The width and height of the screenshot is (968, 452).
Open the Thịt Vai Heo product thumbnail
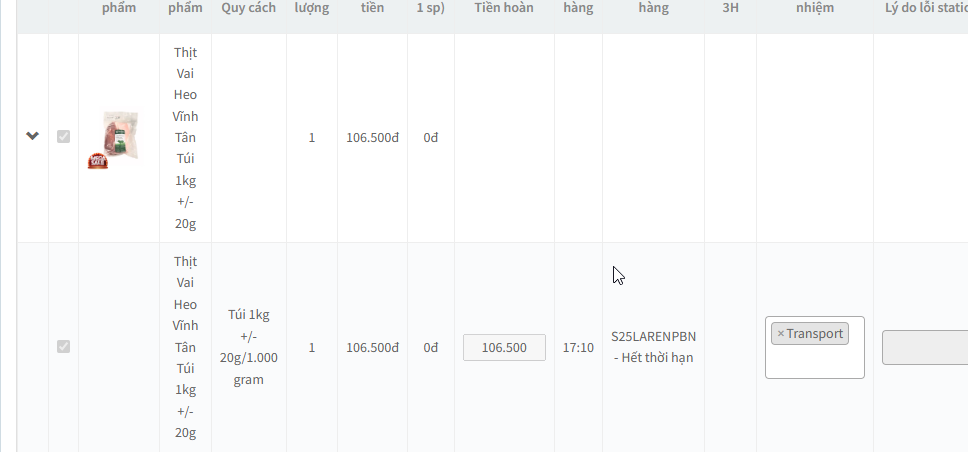click(120, 136)
